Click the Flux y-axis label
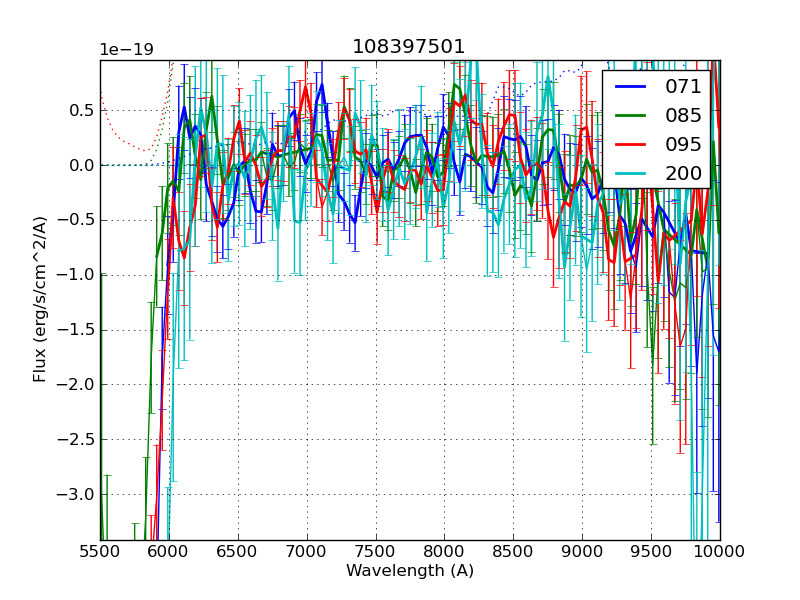This screenshot has height=600, width=800. [x=40, y=300]
